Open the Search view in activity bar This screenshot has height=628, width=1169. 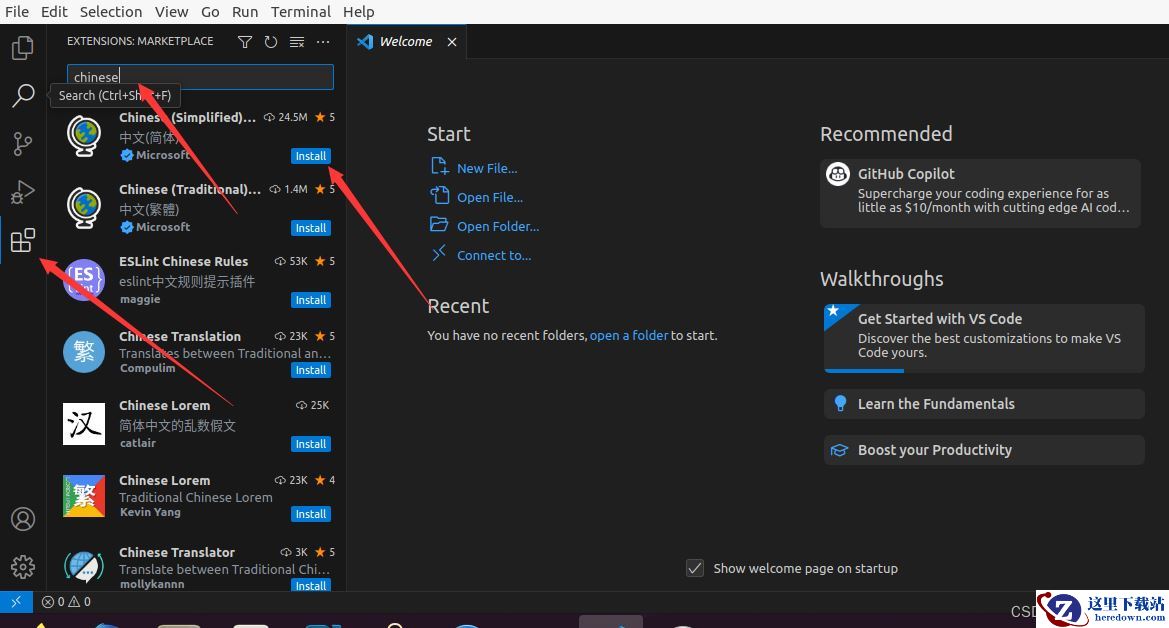(22, 95)
